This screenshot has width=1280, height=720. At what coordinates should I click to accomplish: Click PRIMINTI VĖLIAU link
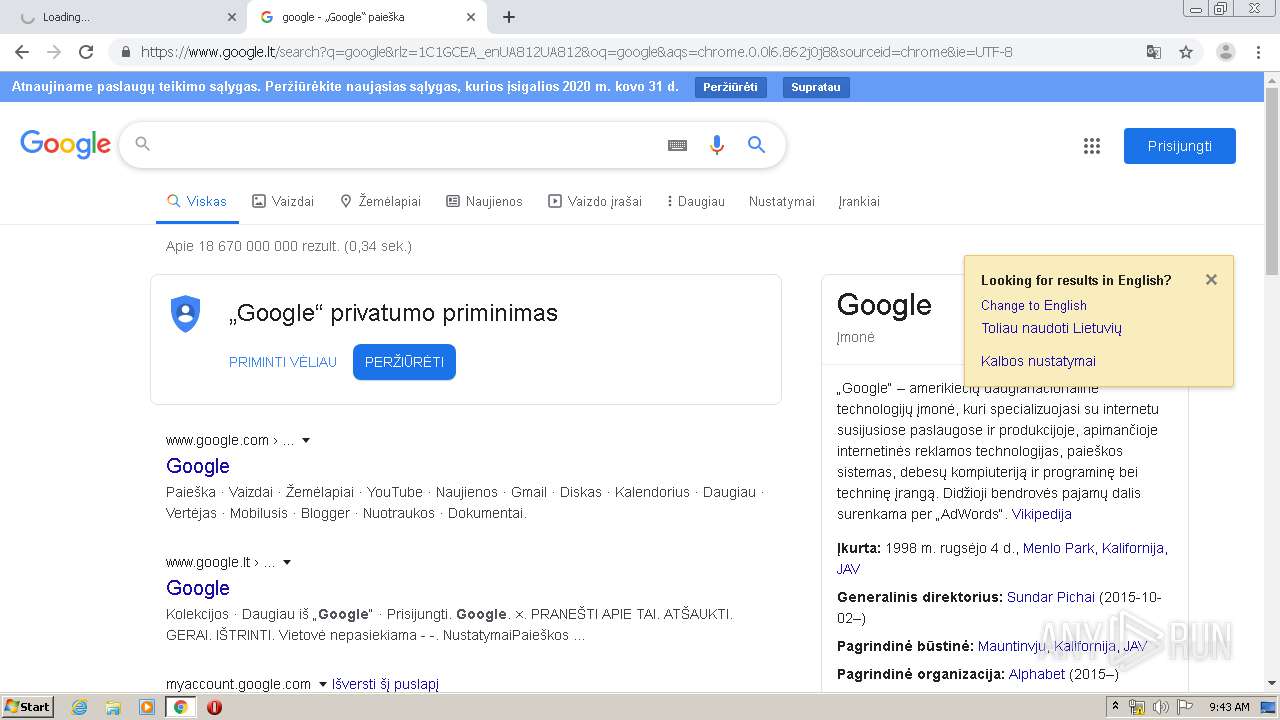[x=283, y=362]
